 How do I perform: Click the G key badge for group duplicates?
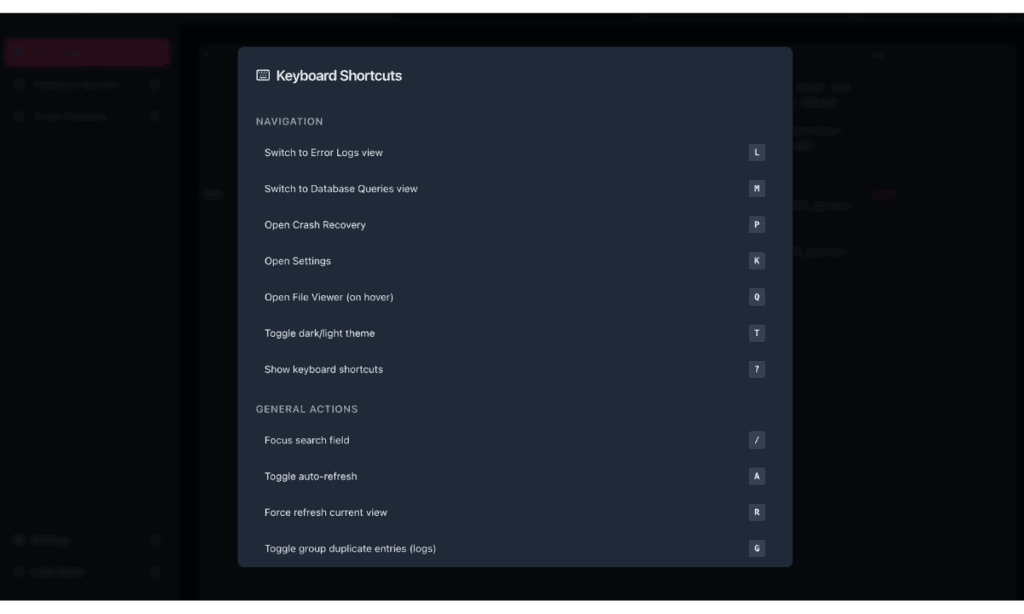[756, 549]
